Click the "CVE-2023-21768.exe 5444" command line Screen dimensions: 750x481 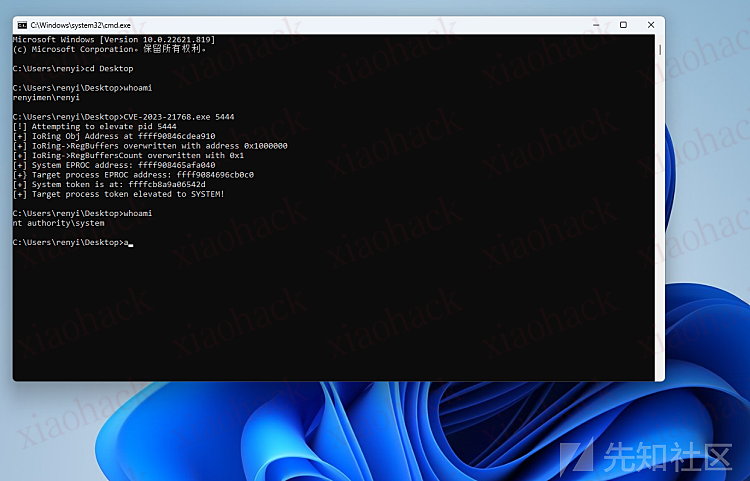123,117
